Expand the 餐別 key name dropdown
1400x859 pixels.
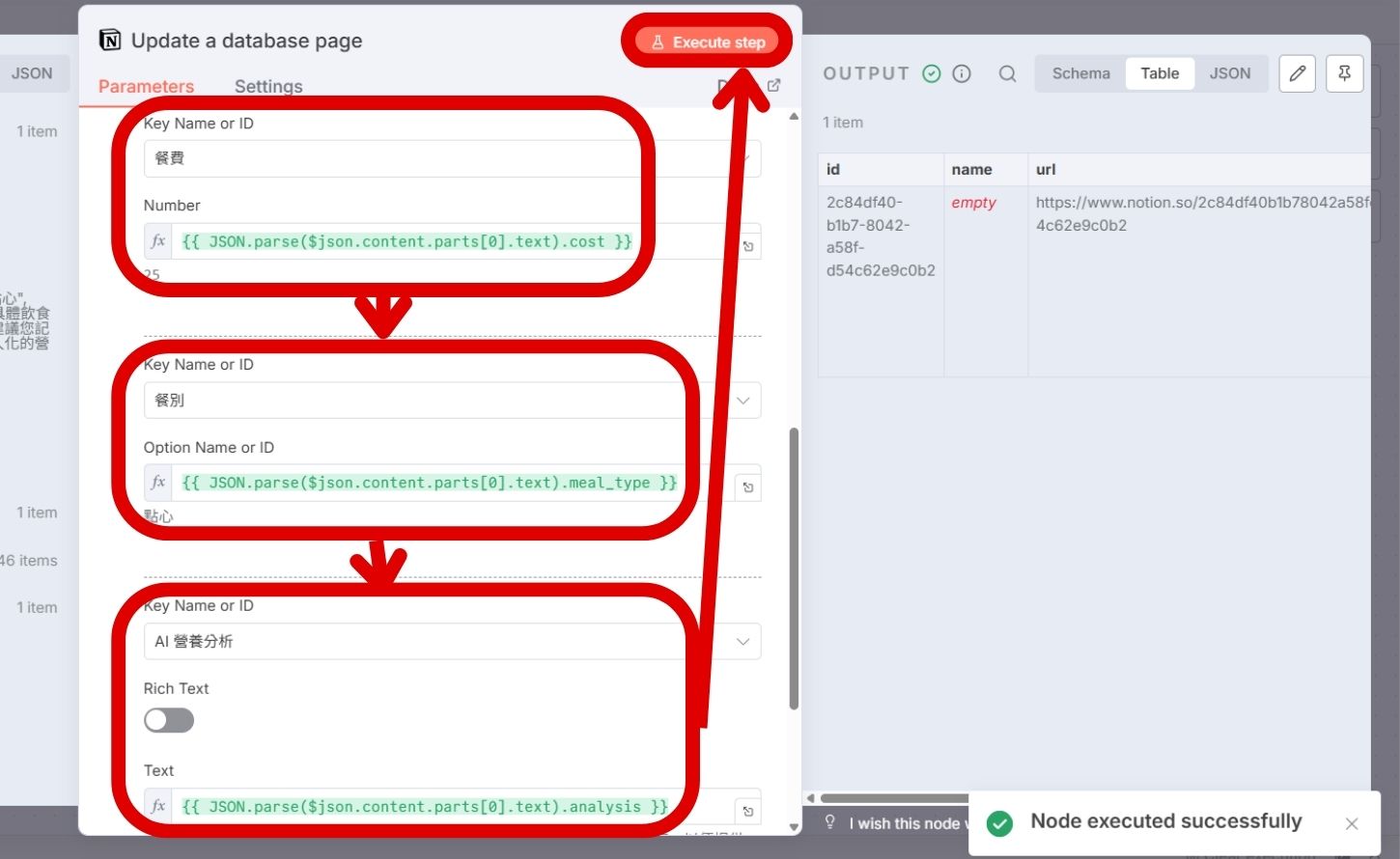(x=742, y=401)
